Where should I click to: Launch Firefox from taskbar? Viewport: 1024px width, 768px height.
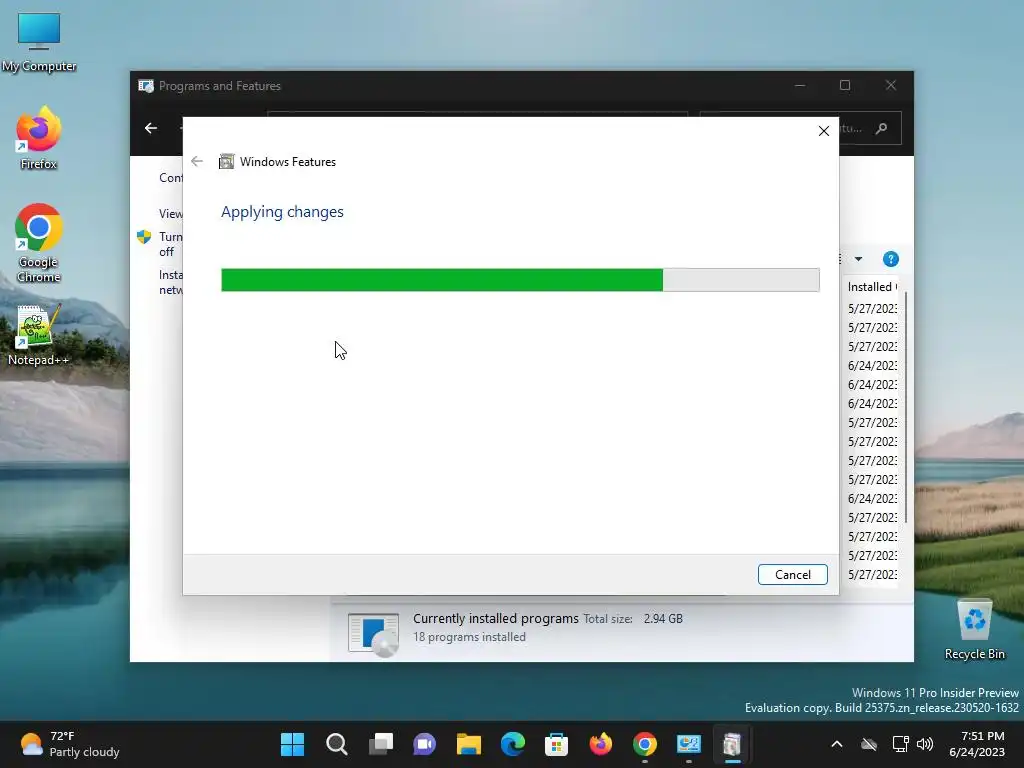point(601,744)
